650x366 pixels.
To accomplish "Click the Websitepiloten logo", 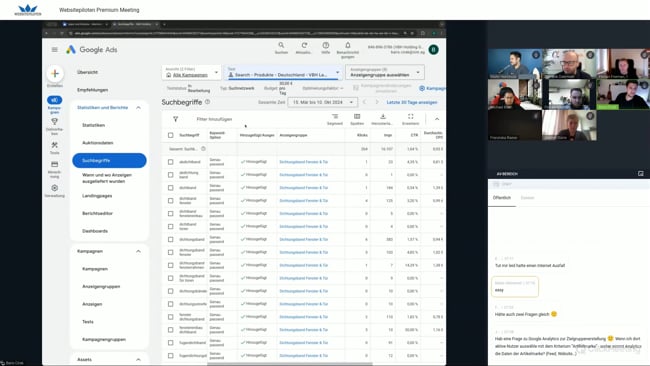I will [x=28, y=10].
